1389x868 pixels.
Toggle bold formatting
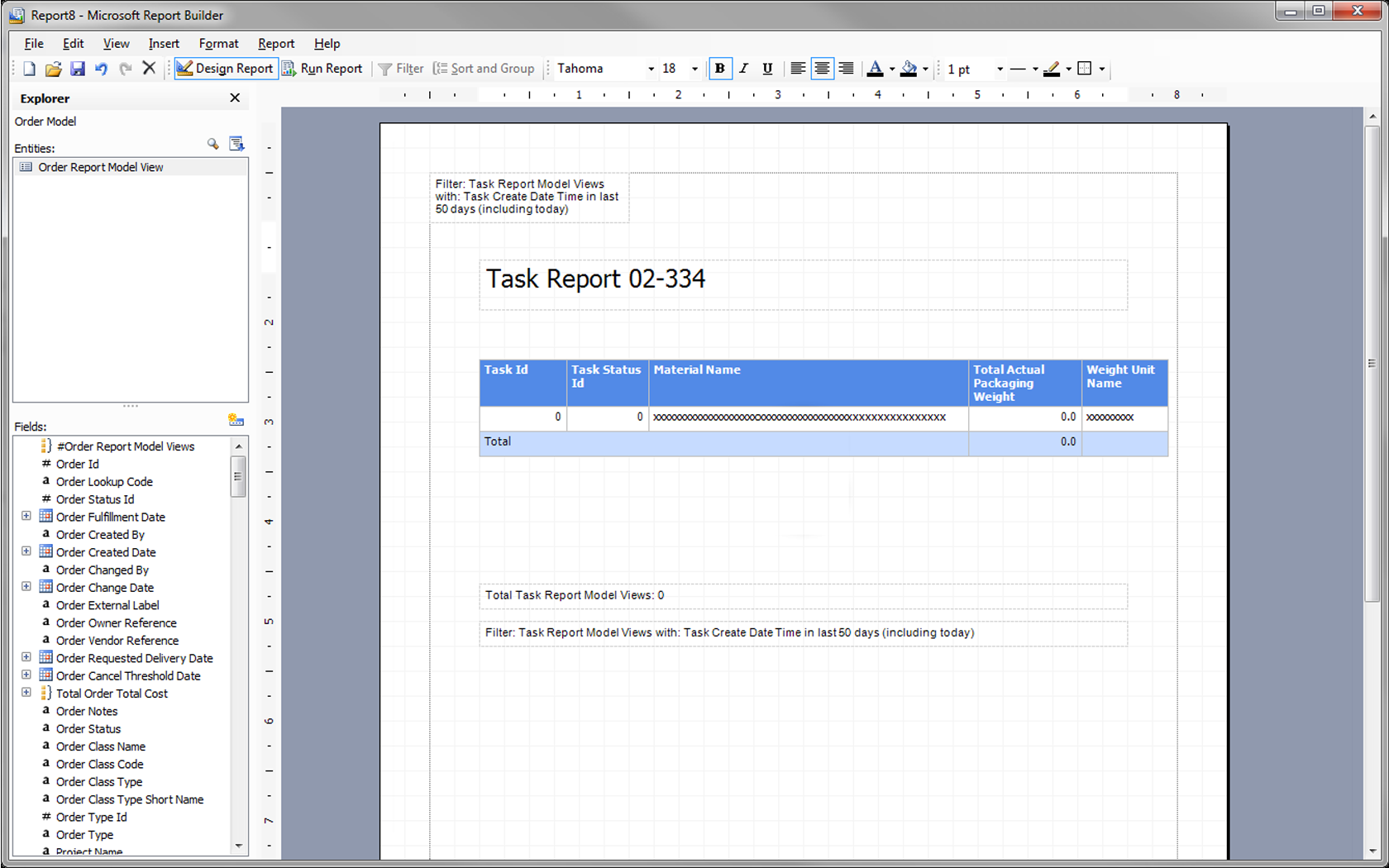(719, 69)
